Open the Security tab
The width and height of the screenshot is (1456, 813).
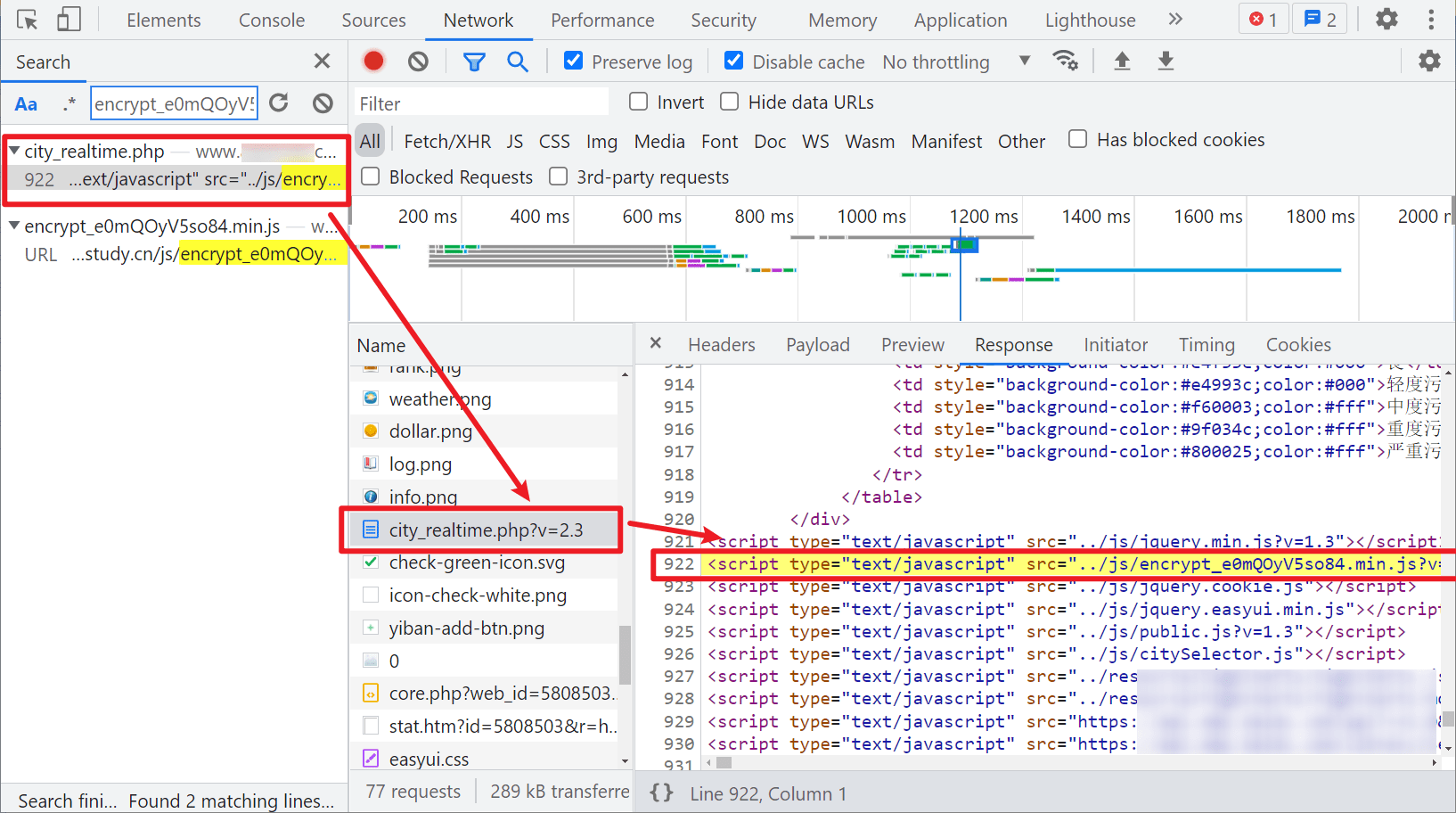coord(724,20)
